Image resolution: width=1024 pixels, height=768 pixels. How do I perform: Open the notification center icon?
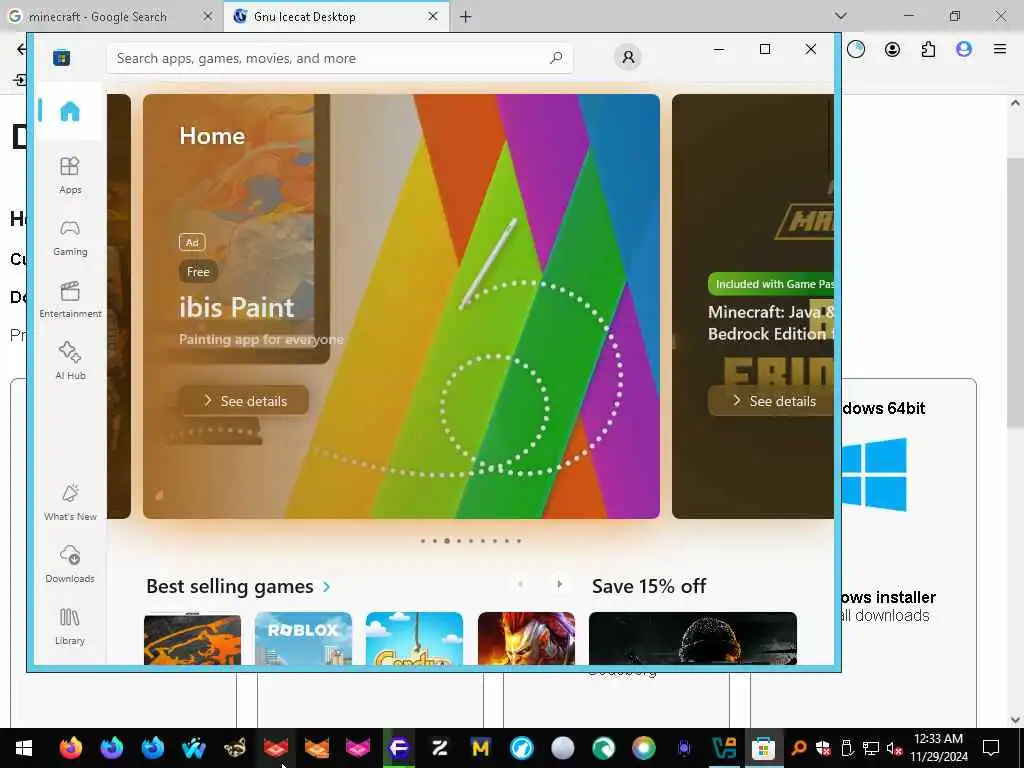click(991, 748)
